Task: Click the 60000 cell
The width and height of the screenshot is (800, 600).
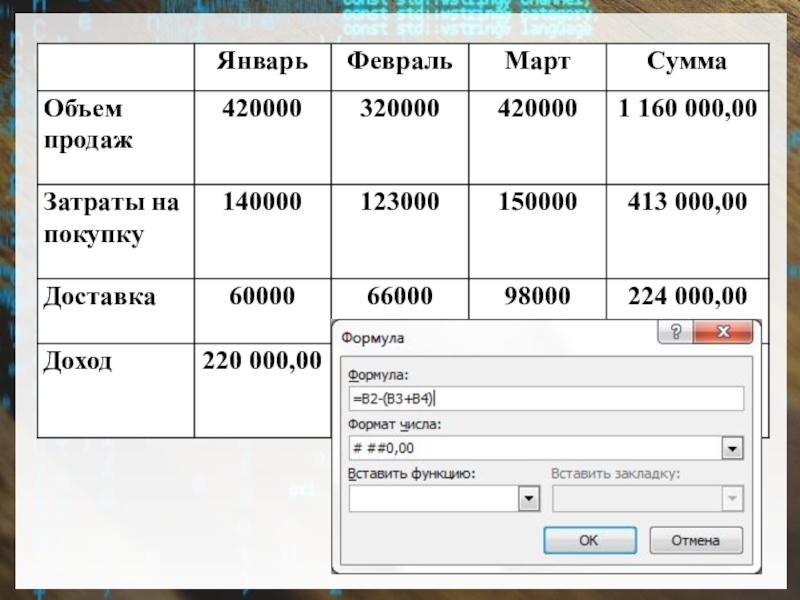Action: 263,311
